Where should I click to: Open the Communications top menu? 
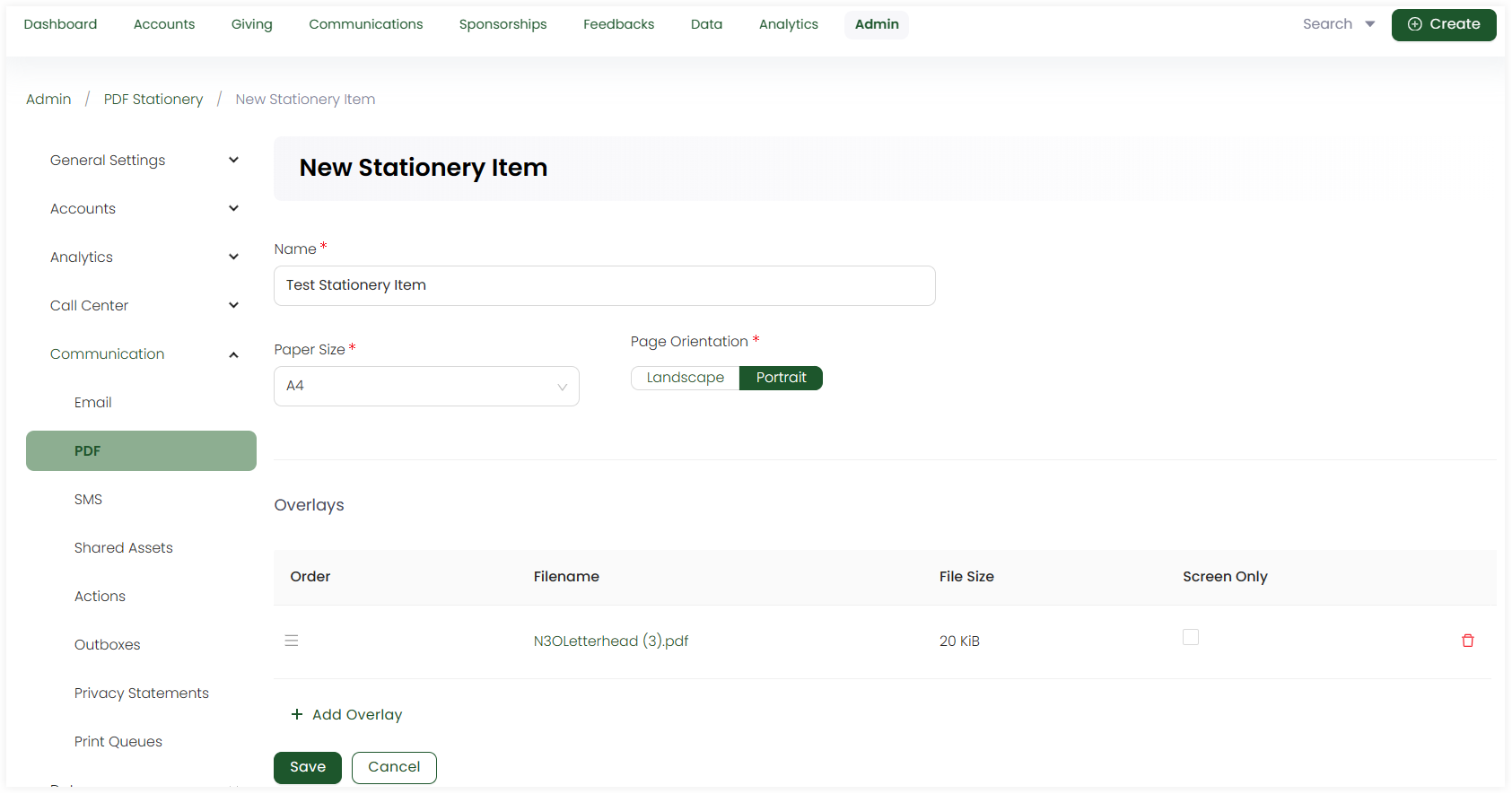tap(366, 24)
